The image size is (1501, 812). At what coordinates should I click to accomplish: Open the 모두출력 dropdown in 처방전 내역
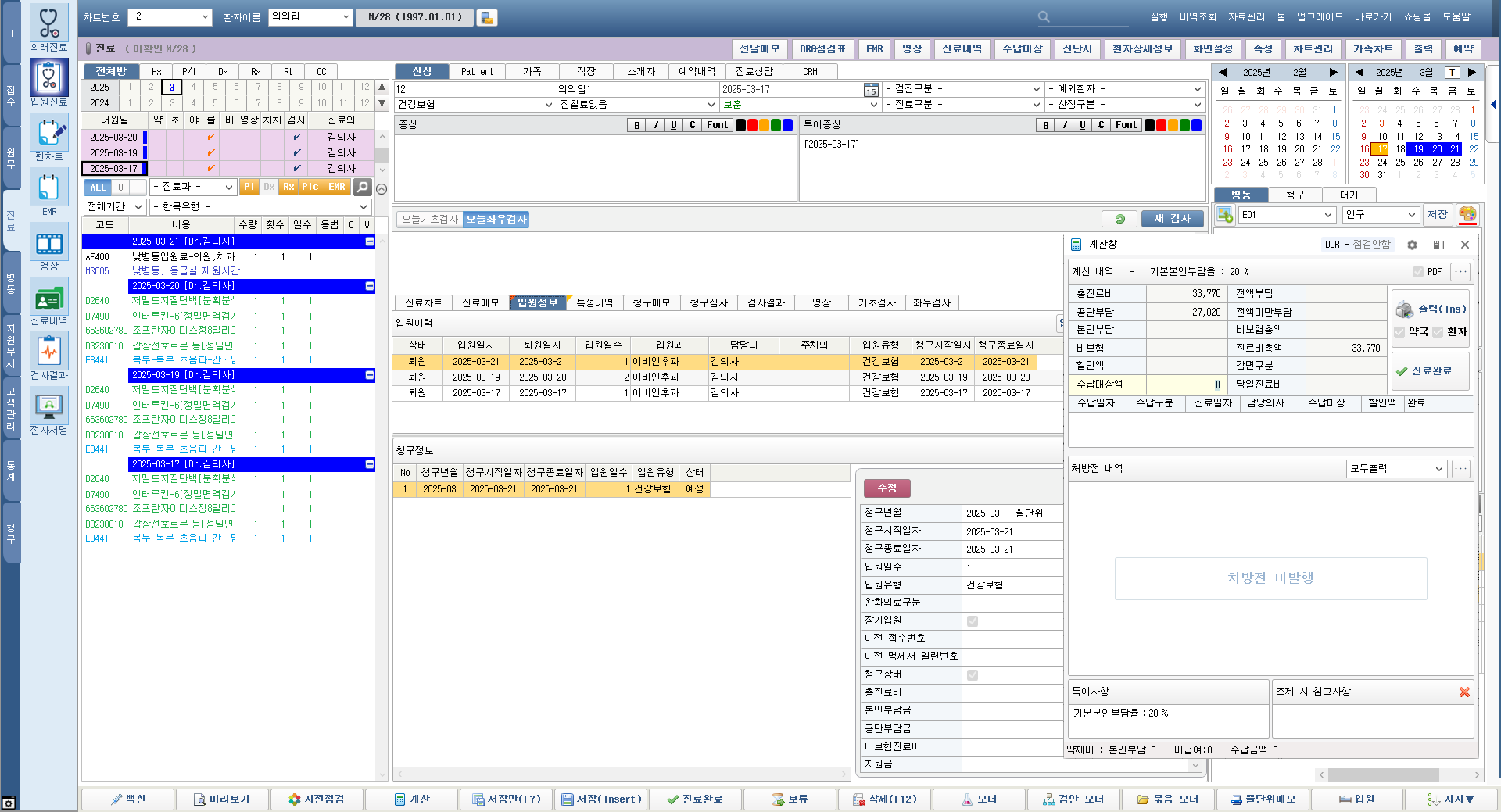click(x=1396, y=468)
